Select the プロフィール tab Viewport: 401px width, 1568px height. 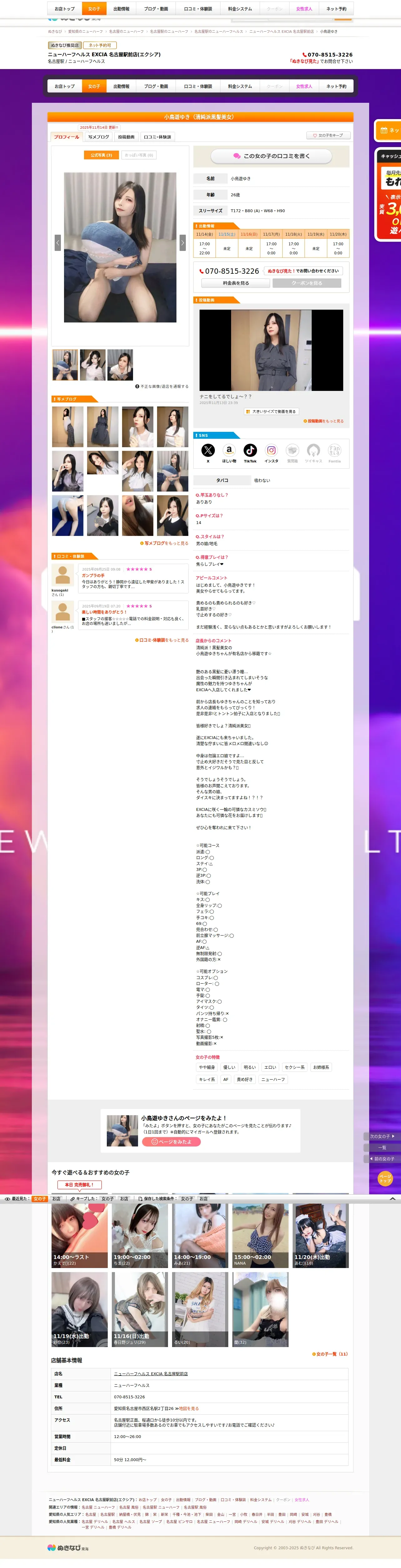coord(66,137)
